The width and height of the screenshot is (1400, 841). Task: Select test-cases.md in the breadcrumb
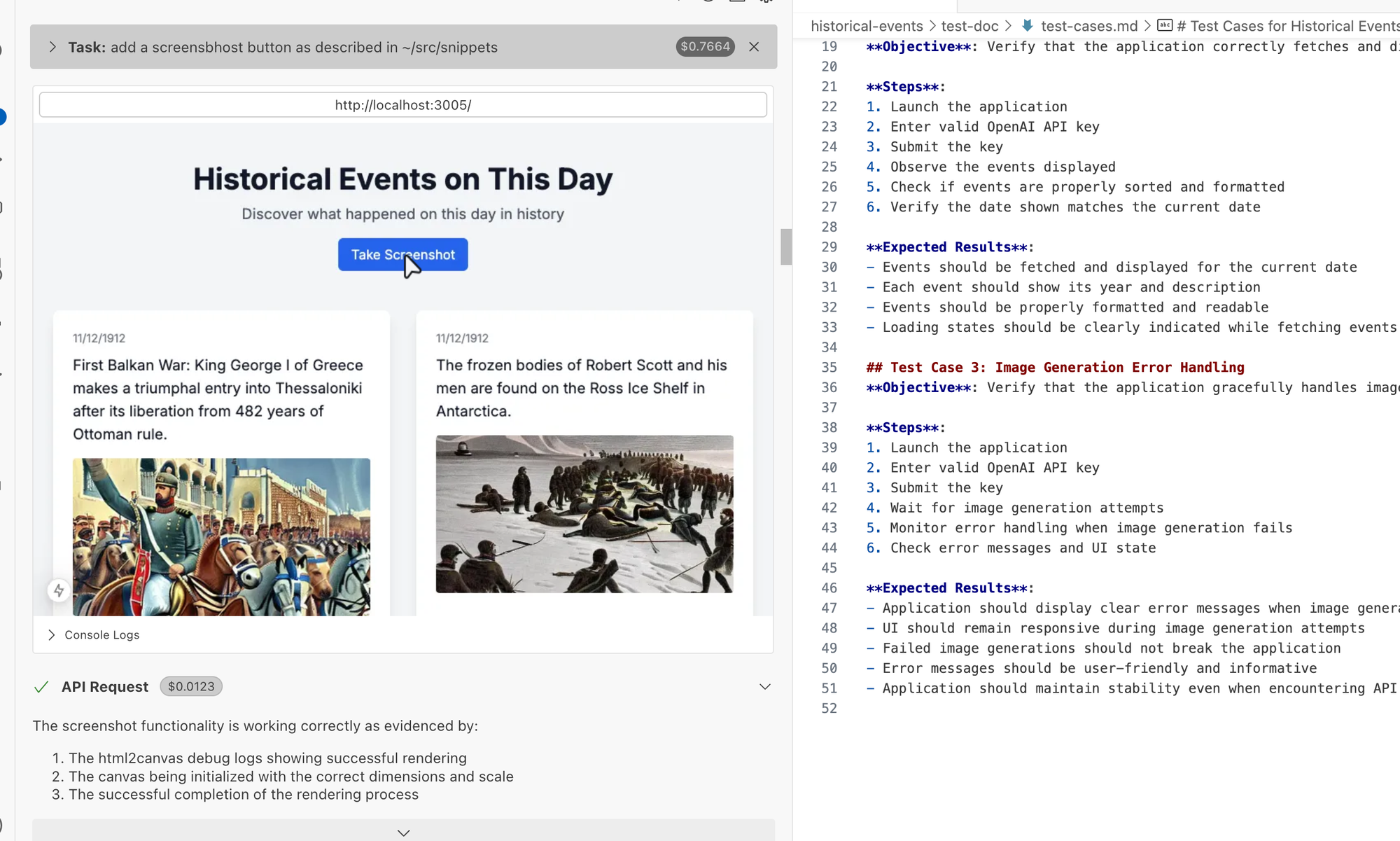[x=1089, y=26]
